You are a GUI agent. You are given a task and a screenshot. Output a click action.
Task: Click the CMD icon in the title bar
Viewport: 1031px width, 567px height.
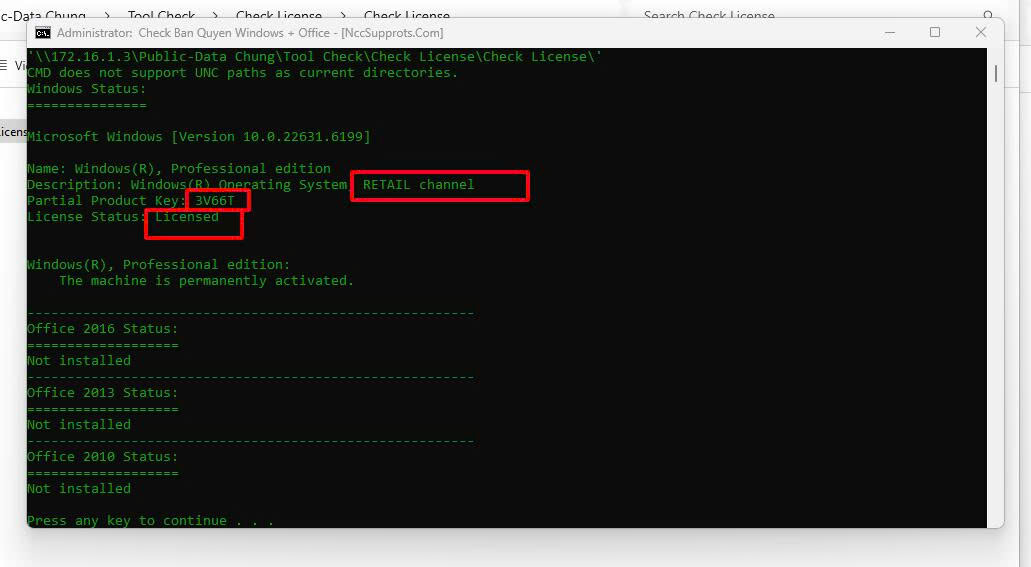tap(43, 33)
